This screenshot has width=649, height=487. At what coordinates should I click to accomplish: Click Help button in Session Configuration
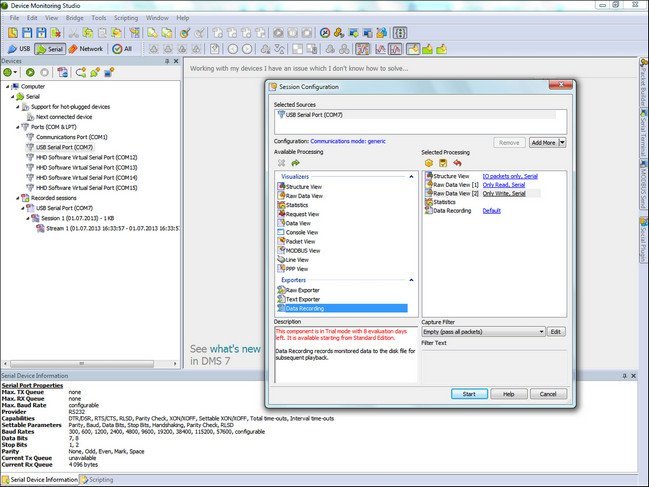click(509, 394)
